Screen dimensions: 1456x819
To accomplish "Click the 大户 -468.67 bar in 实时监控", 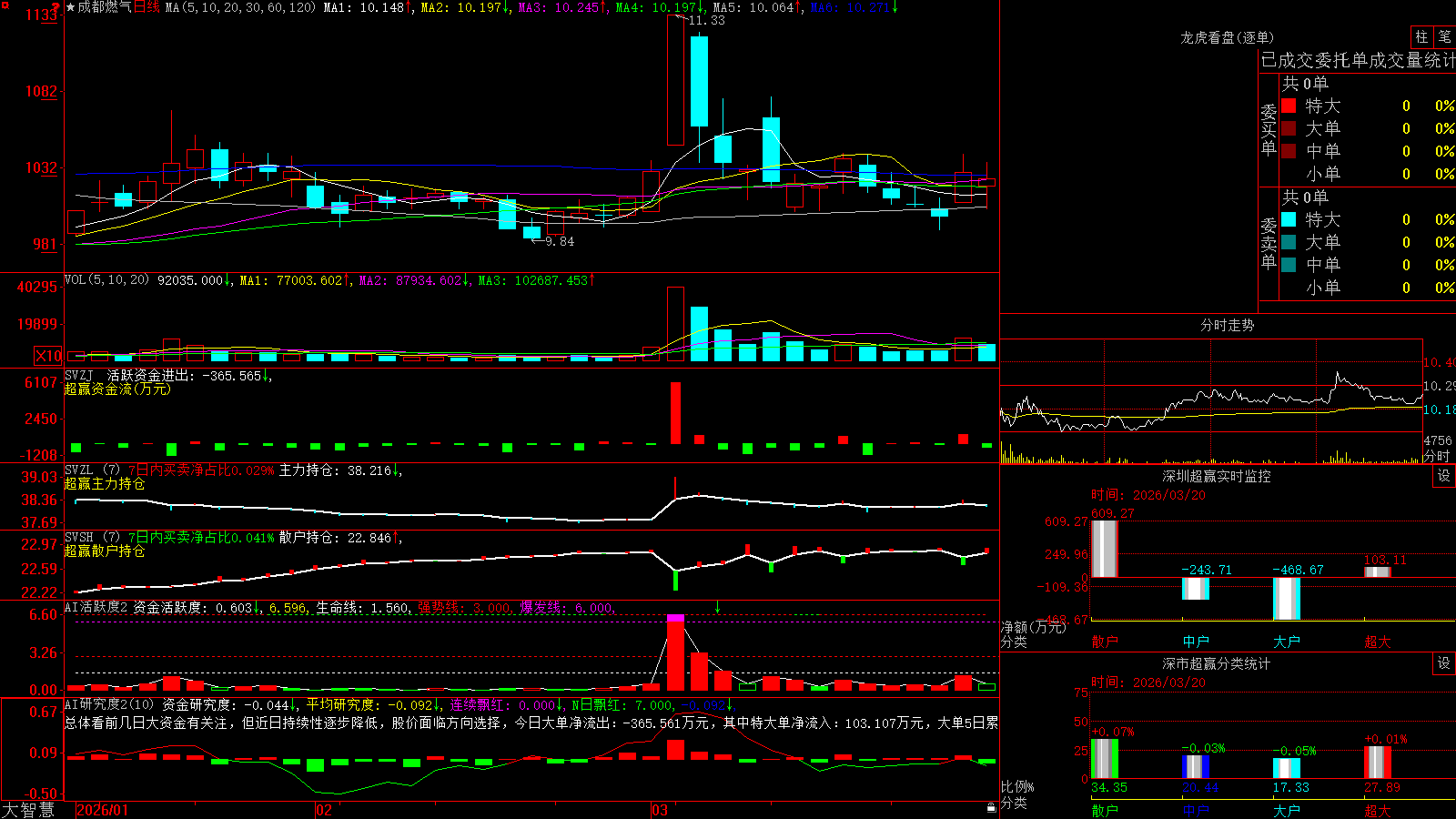I will pyautogui.click(x=1286, y=599).
